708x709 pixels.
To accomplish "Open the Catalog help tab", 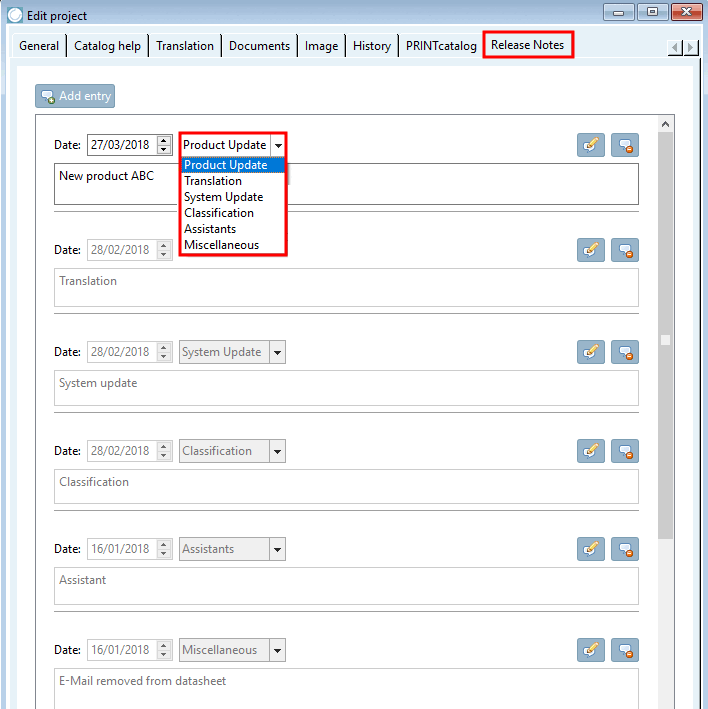I will tap(108, 46).
